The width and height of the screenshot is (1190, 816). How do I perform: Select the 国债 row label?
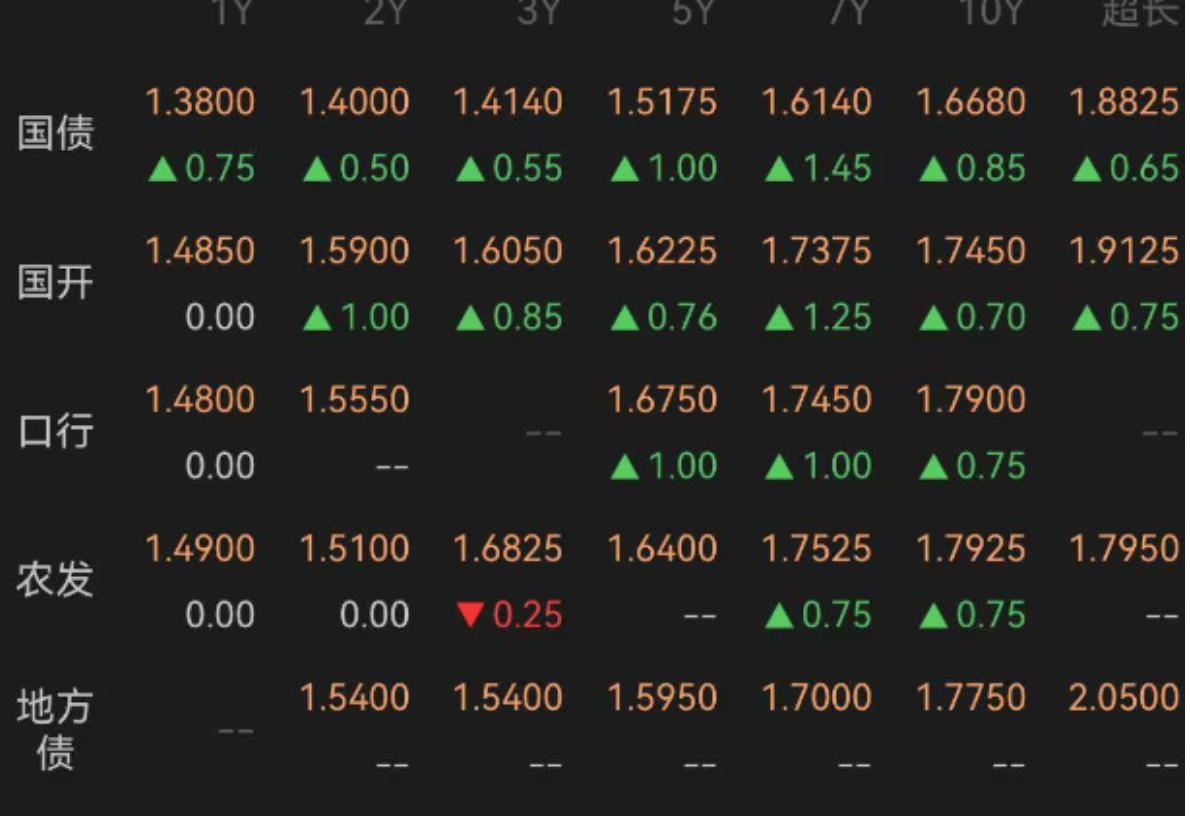[x=55, y=133]
